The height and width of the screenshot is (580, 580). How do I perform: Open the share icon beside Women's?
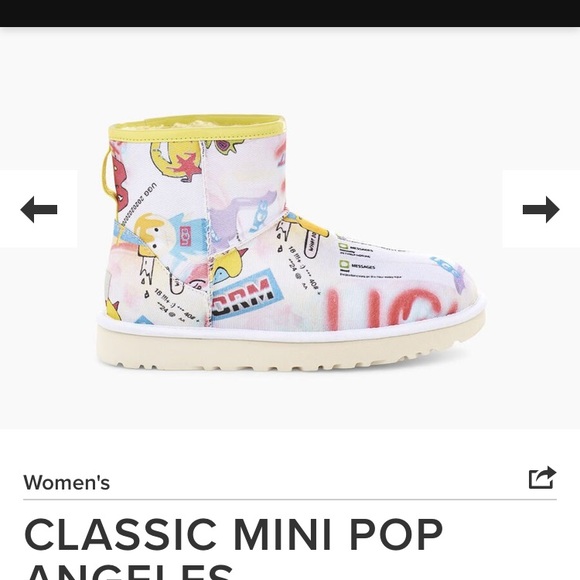coord(542,478)
